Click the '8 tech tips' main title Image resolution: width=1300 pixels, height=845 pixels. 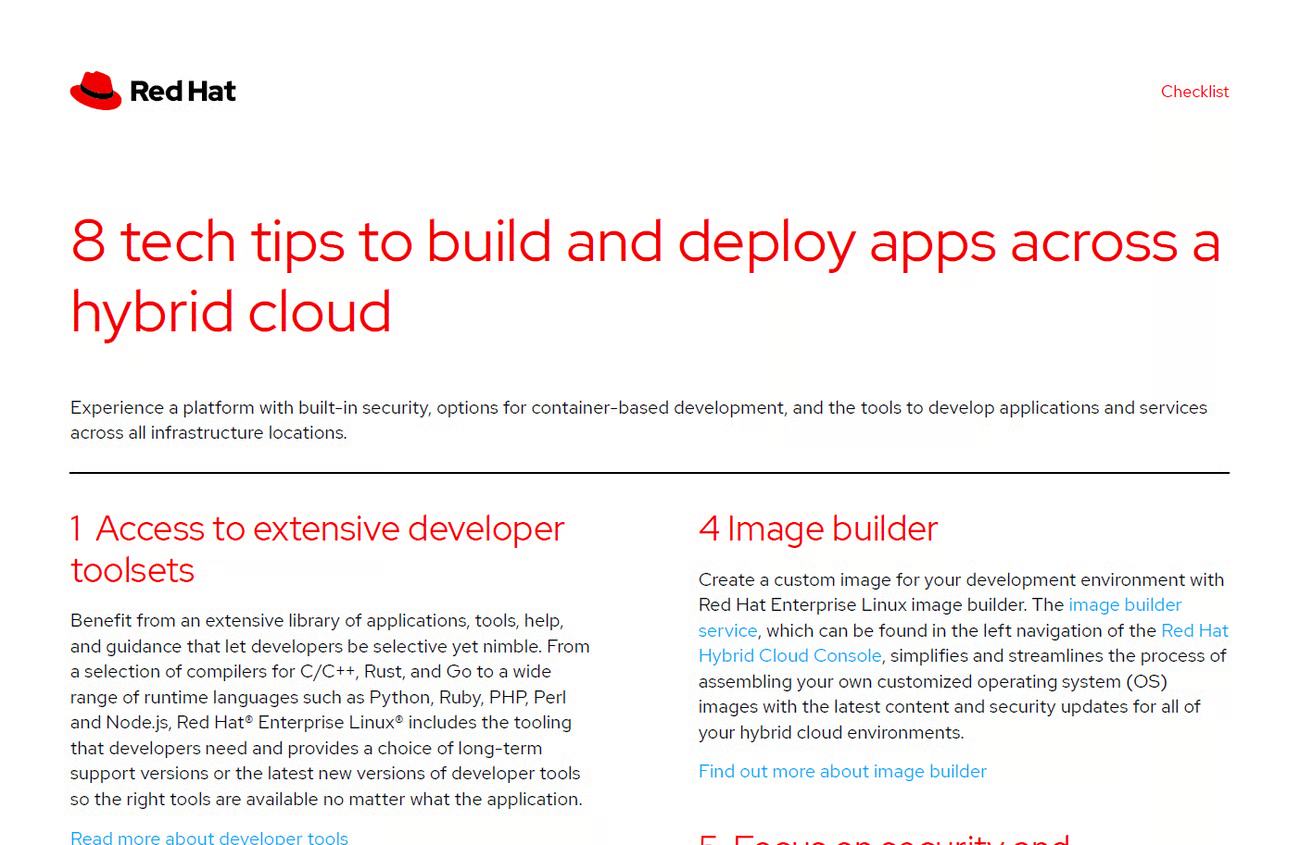tap(645, 243)
